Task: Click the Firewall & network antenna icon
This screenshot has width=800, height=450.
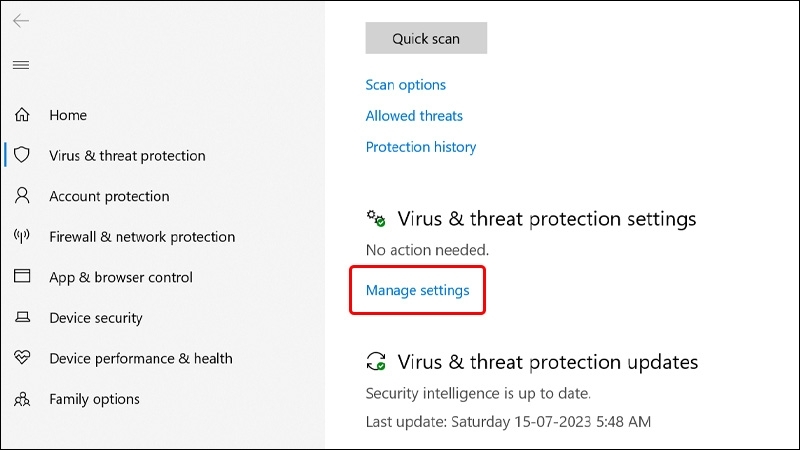Action: (x=22, y=237)
